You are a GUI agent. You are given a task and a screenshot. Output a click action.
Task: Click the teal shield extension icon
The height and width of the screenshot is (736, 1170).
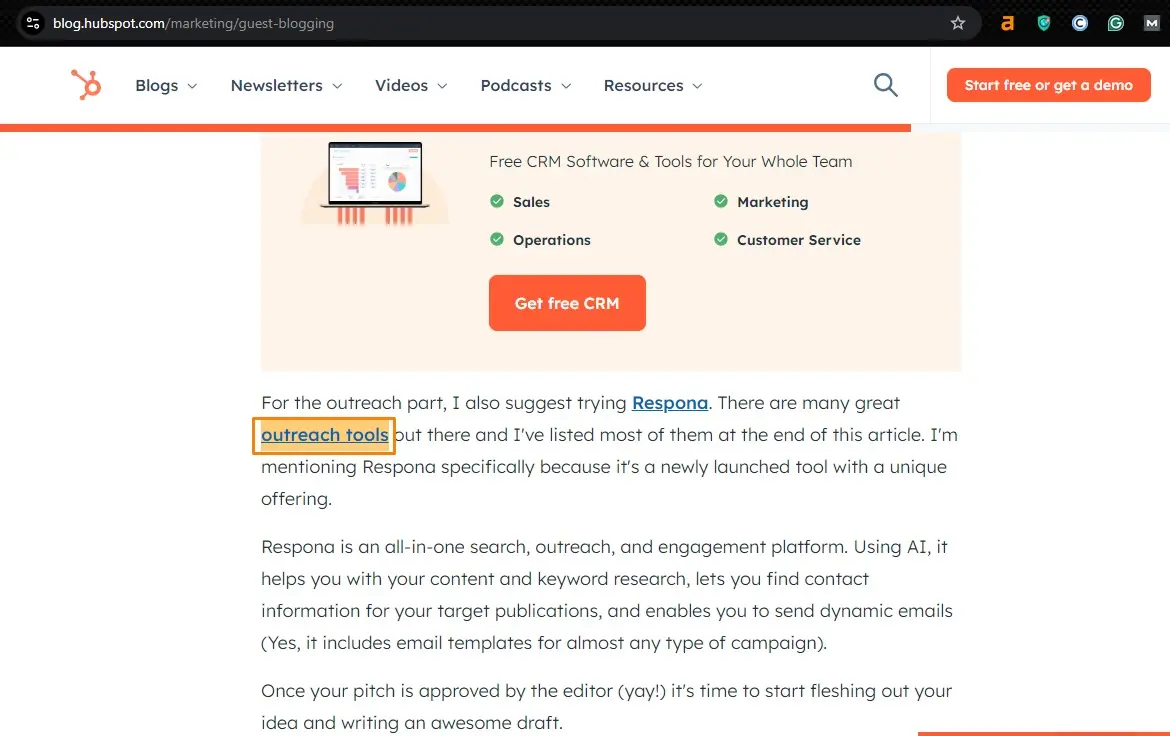pos(1043,23)
